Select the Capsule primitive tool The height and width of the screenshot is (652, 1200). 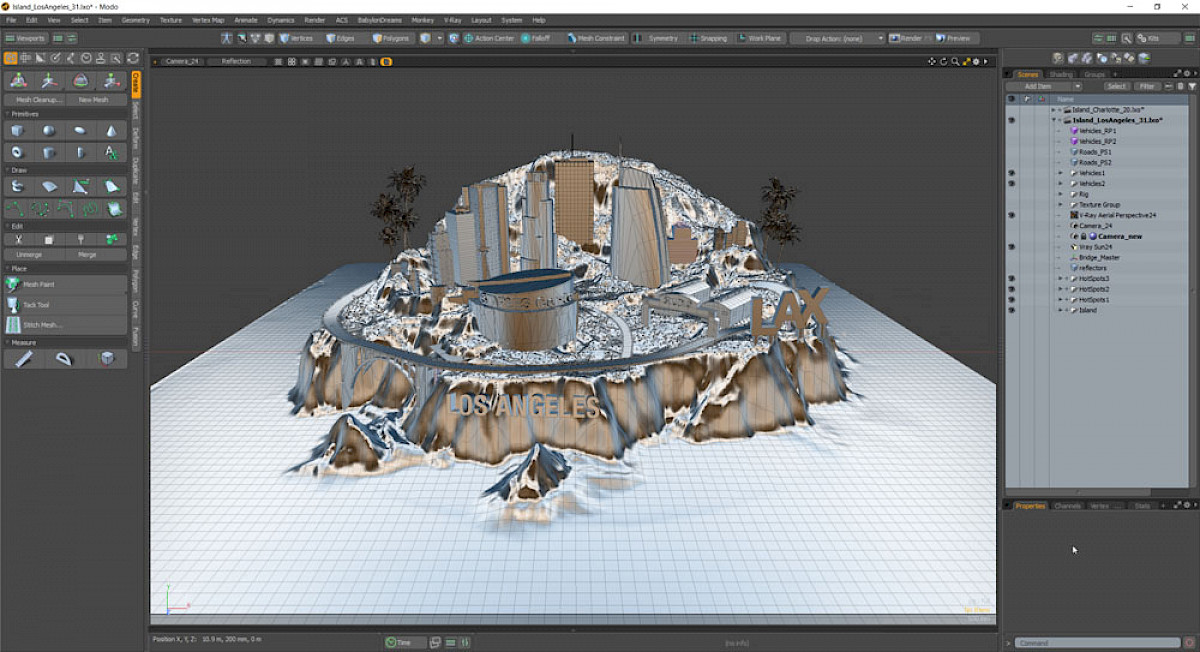[80, 152]
